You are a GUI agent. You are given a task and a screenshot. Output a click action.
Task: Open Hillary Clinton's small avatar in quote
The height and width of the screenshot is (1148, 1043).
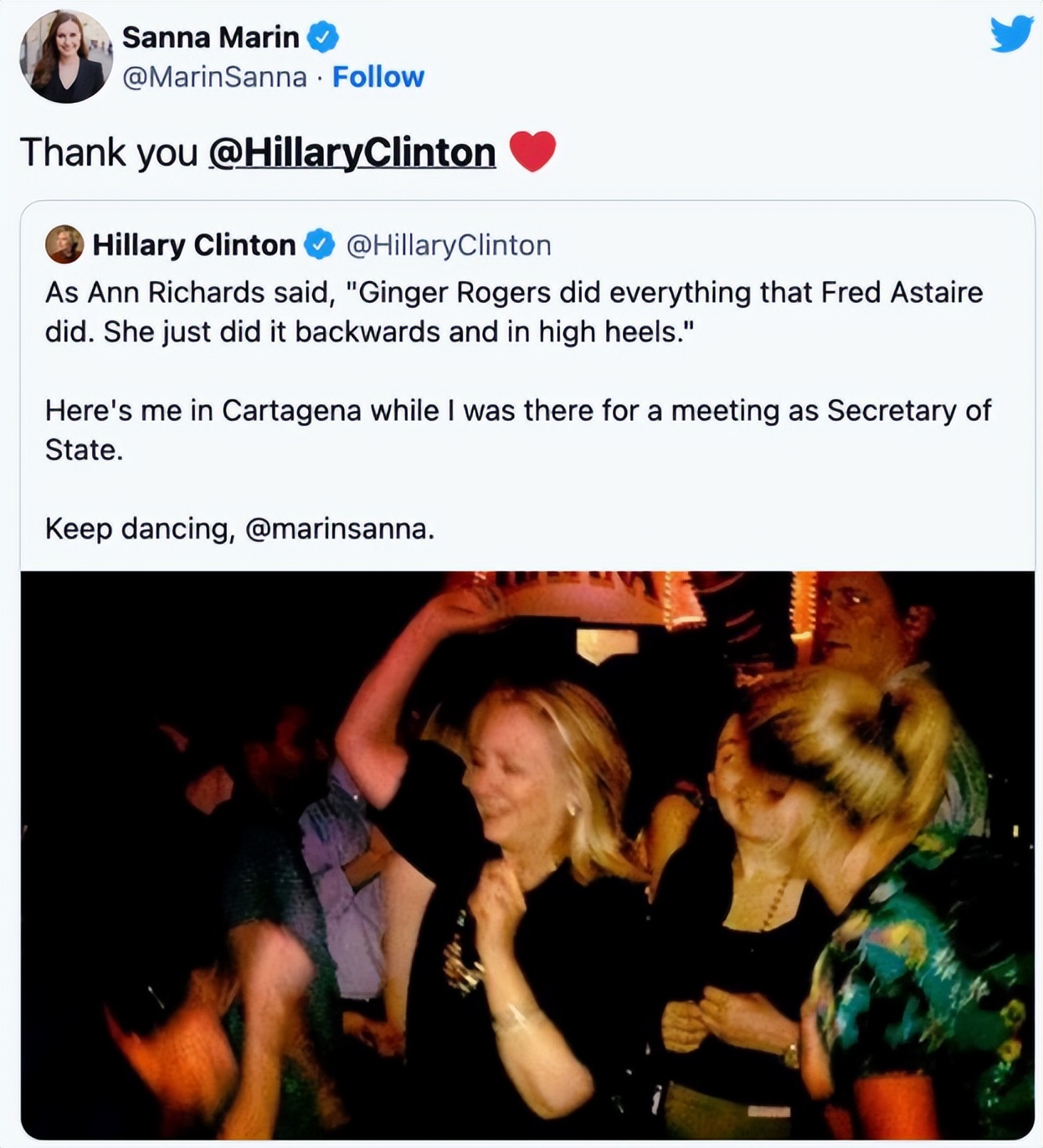coord(64,244)
